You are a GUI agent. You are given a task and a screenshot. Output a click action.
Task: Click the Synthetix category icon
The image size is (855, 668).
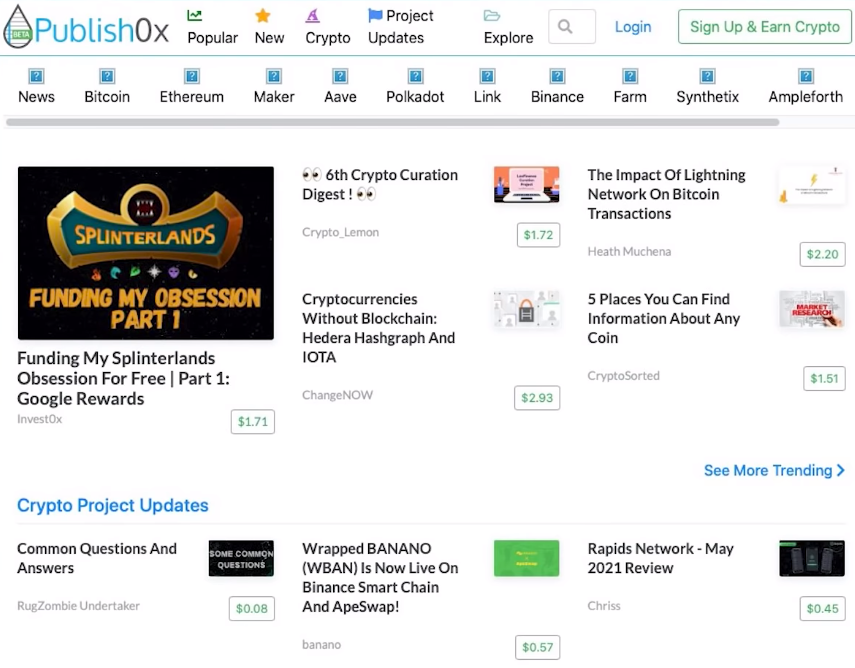[708, 76]
